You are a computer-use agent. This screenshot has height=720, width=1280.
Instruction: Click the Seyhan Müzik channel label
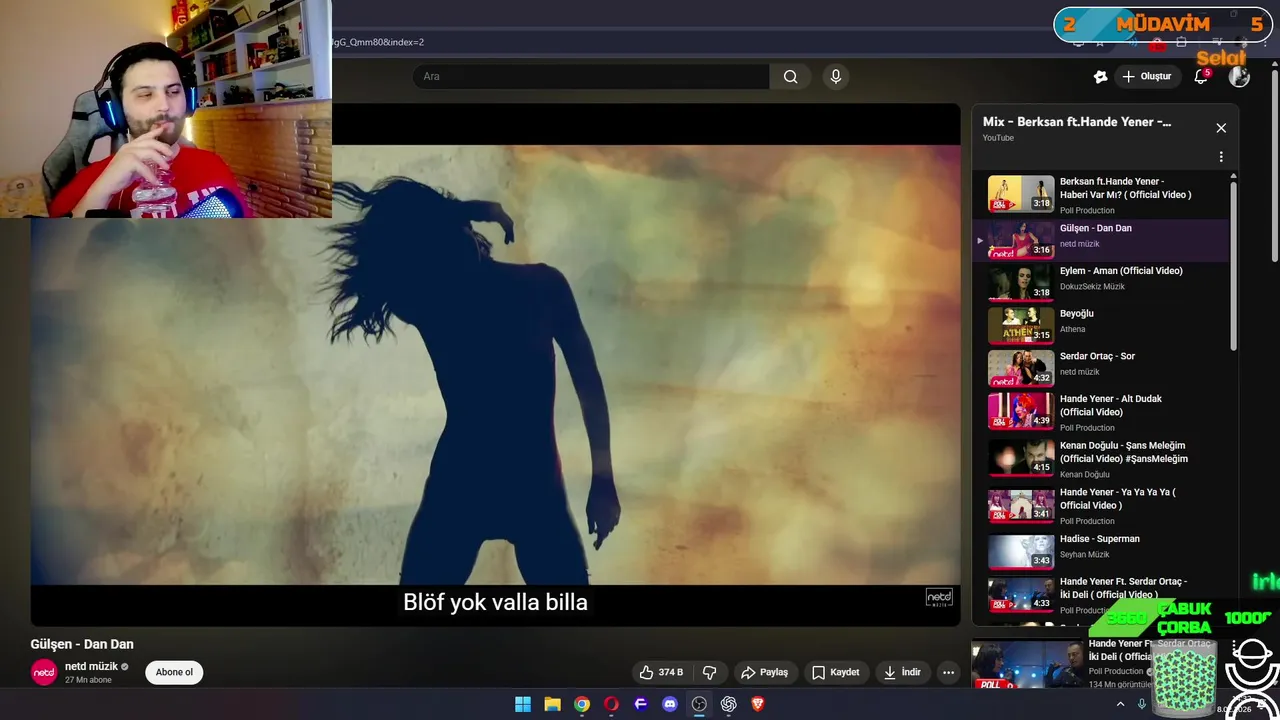(x=1084, y=555)
